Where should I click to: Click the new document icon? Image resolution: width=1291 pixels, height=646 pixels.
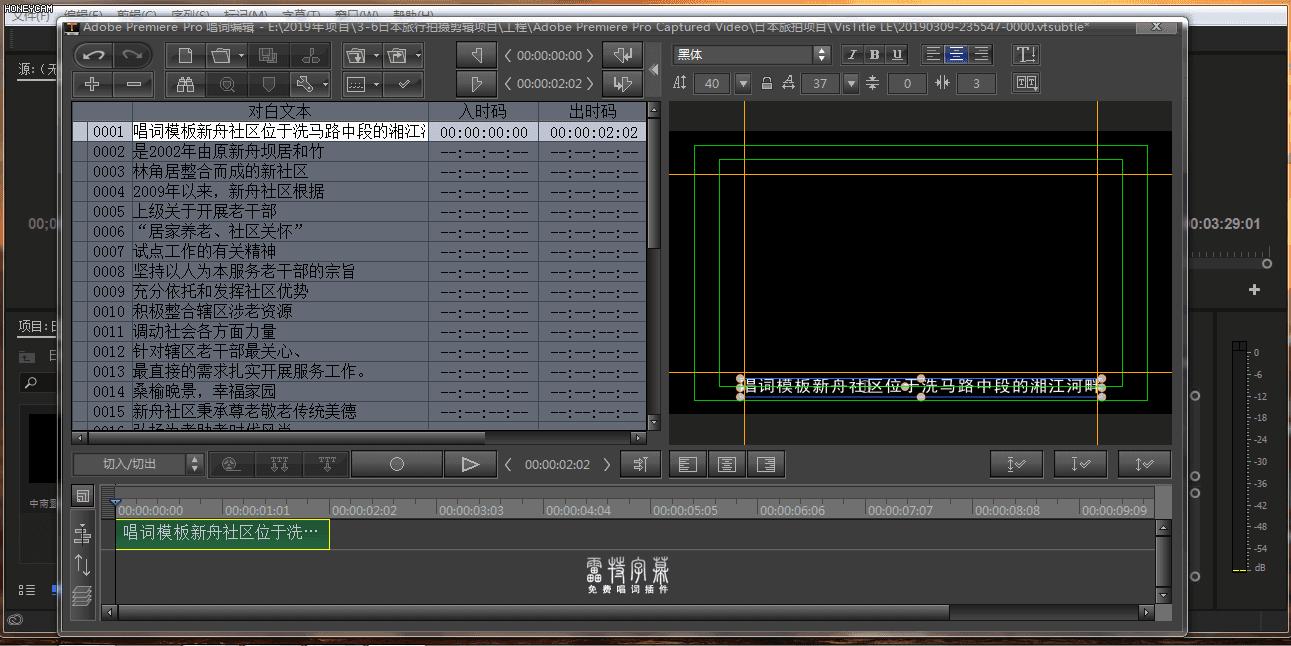pos(186,56)
